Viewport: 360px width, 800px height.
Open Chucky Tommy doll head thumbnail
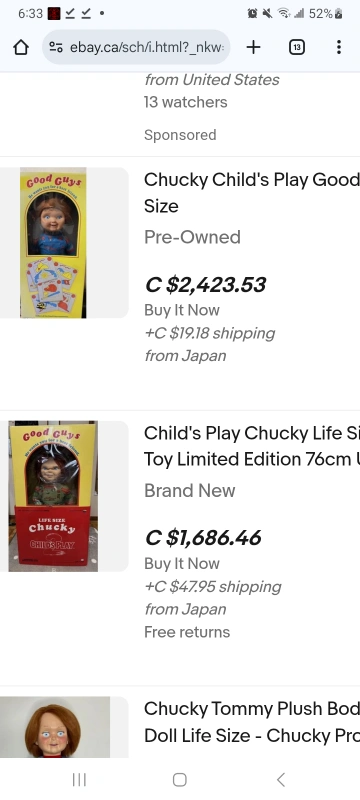[55, 727]
